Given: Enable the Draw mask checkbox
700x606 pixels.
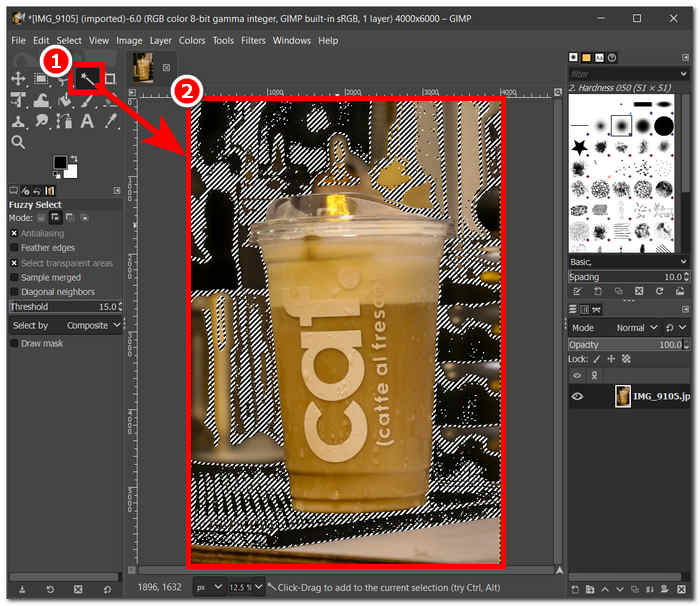Looking at the screenshot, I should click(x=14, y=343).
